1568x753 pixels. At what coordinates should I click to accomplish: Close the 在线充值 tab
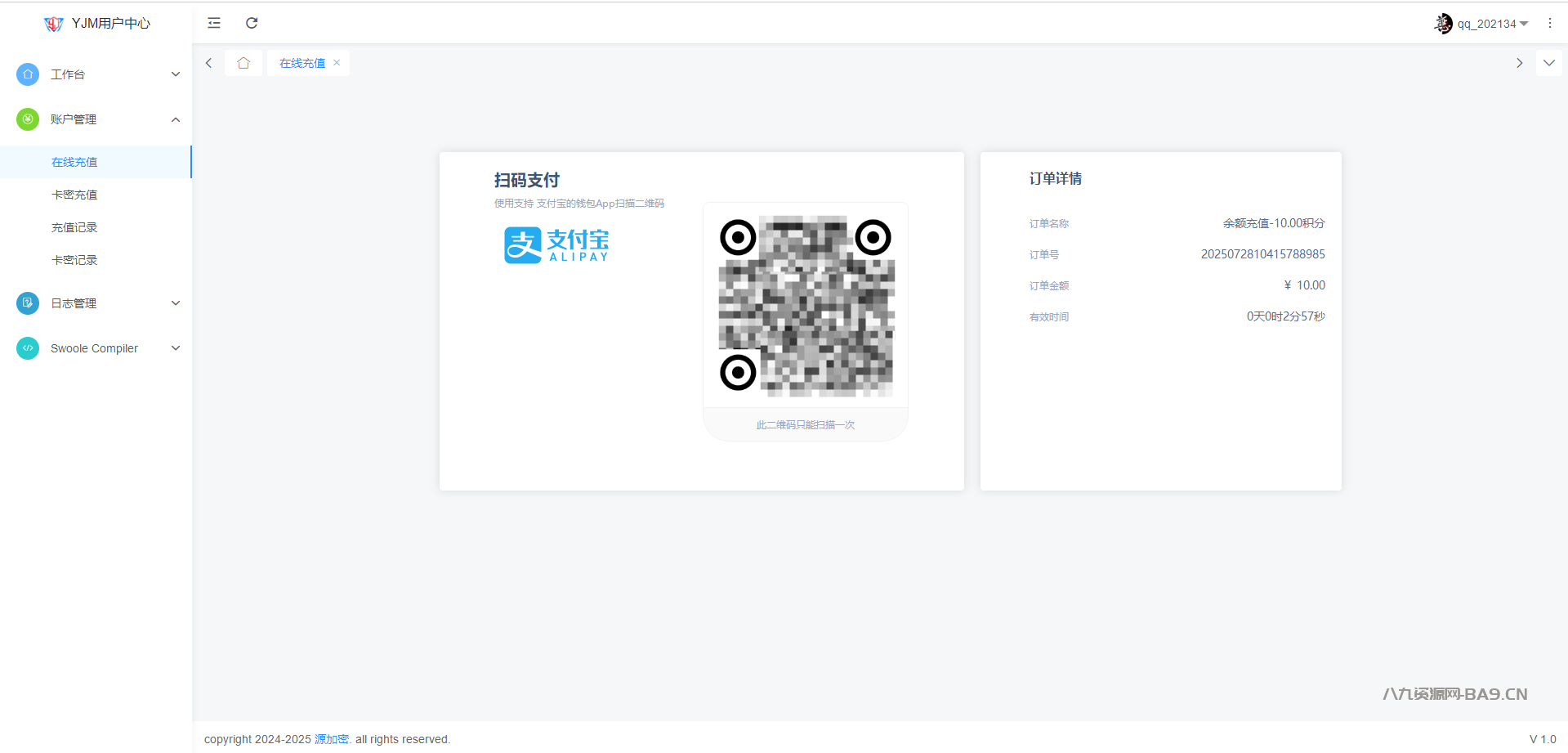coord(337,63)
